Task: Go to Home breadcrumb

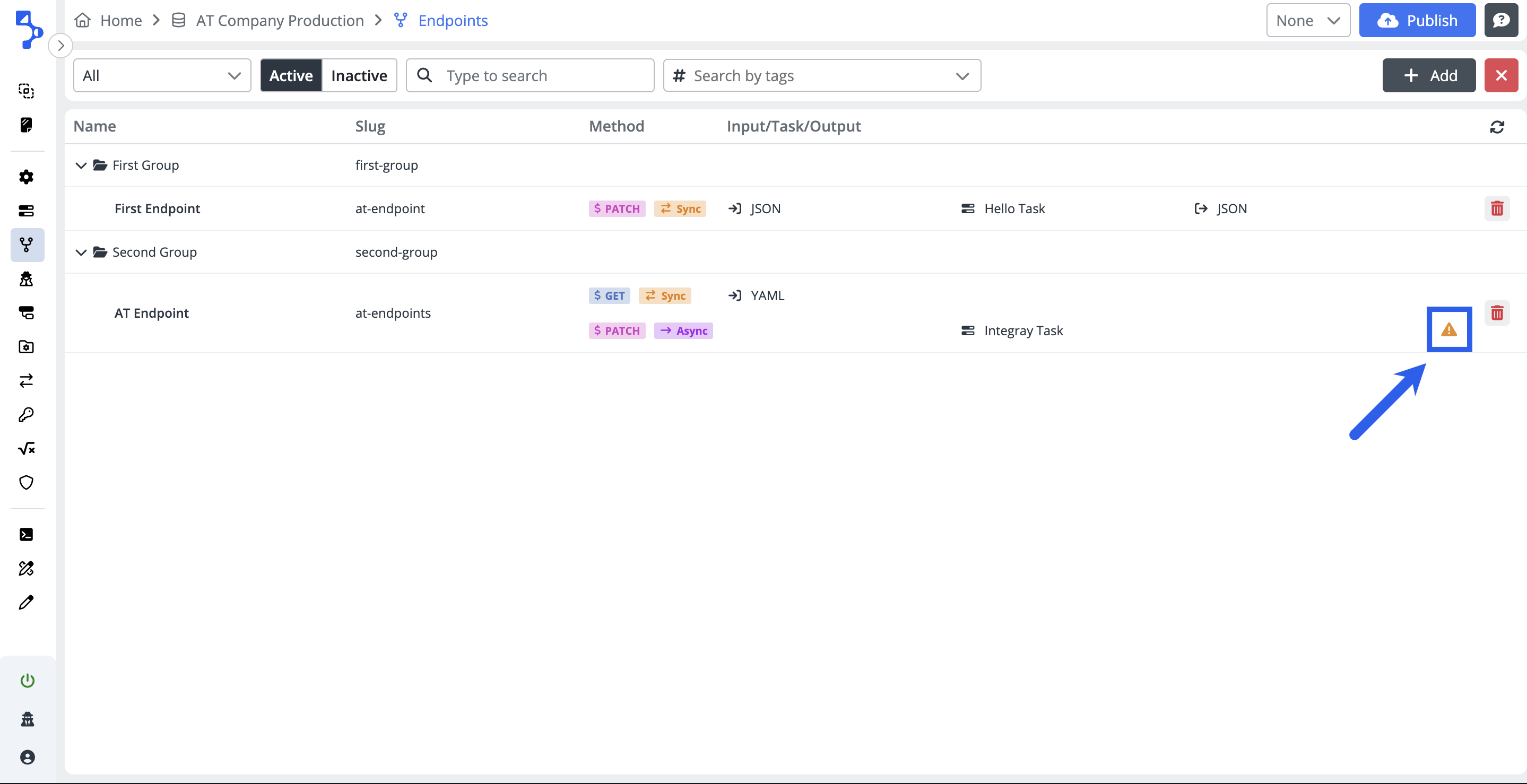Action: 120,21
